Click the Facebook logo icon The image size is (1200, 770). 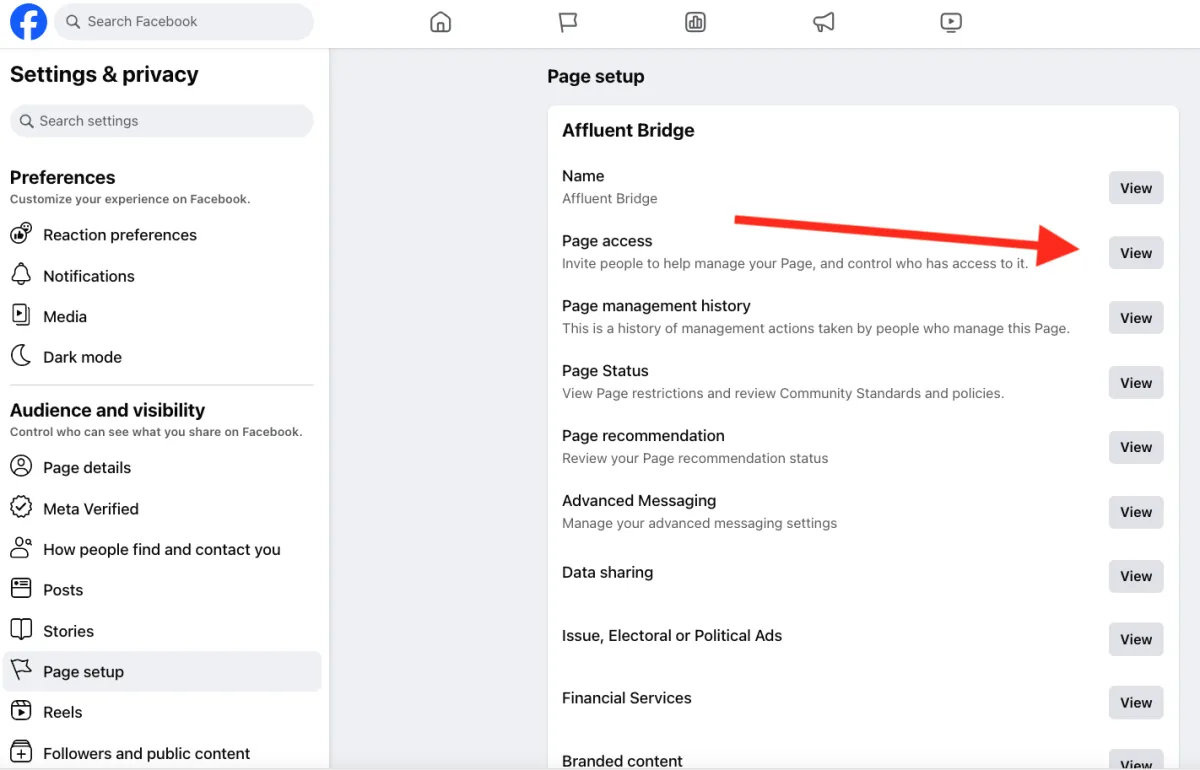coord(28,22)
